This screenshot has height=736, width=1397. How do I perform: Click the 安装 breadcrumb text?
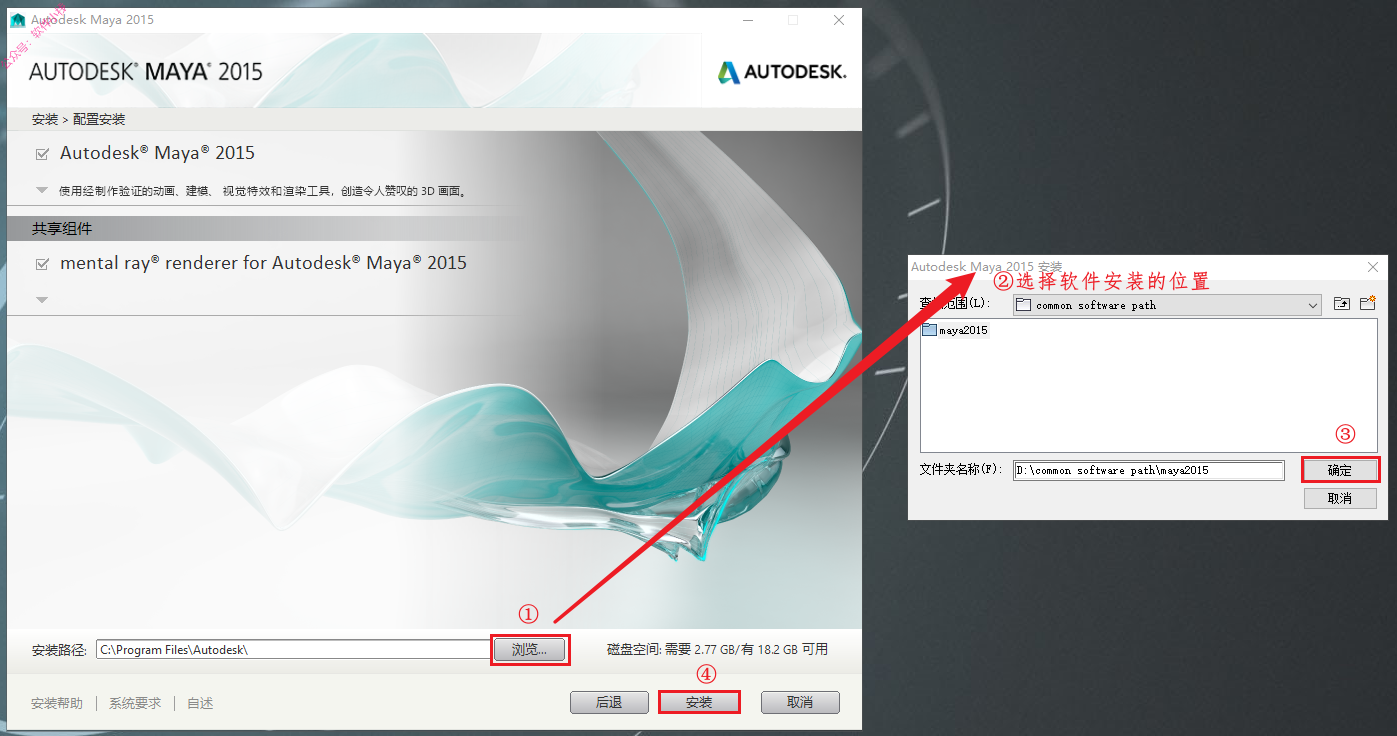(x=45, y=119)
